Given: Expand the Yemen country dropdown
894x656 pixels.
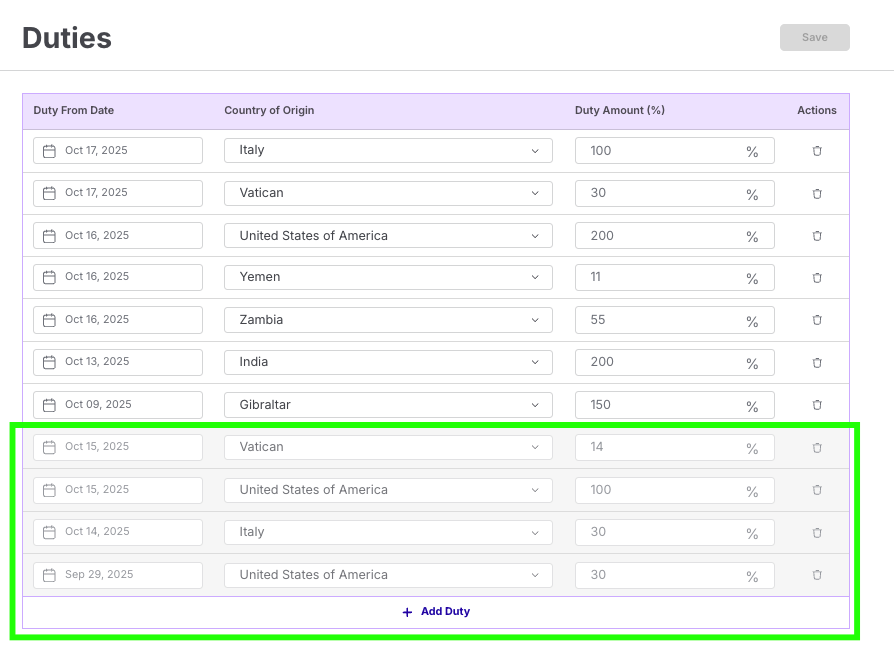Looking at the screenshot, I should [x=388, y=277].
